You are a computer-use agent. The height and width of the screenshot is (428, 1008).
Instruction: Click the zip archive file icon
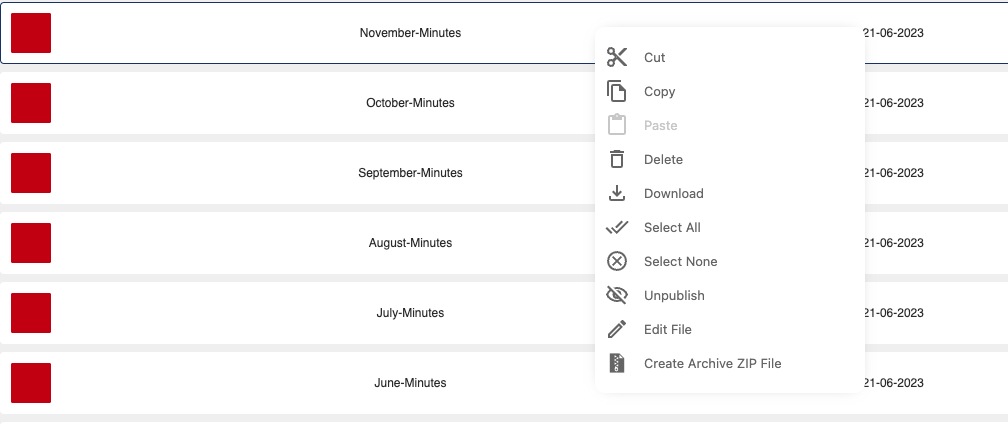pos(616,363)
